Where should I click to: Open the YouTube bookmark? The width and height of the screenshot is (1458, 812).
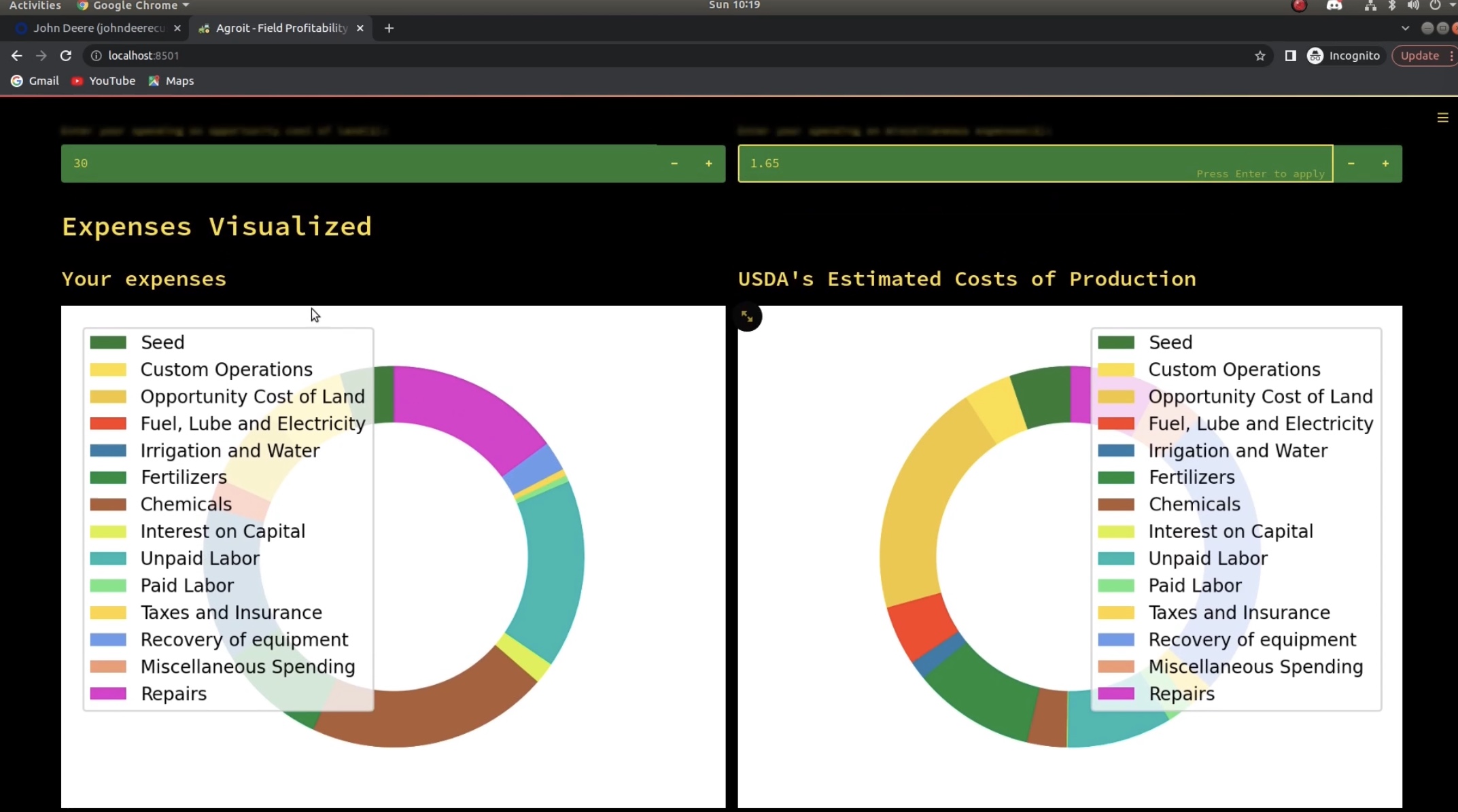pos(103,81)
